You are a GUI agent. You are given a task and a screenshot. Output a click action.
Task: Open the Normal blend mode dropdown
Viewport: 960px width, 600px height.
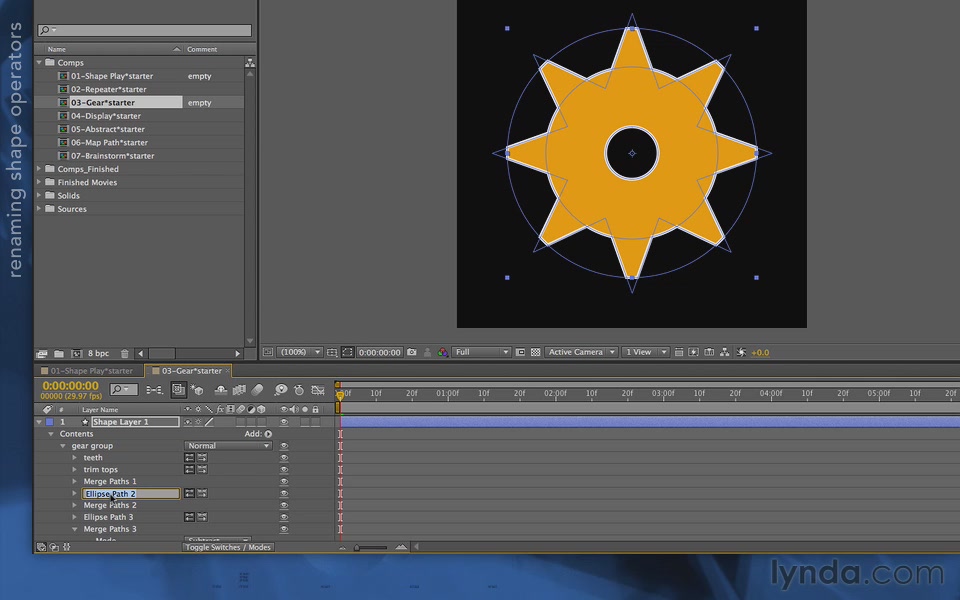228,446
